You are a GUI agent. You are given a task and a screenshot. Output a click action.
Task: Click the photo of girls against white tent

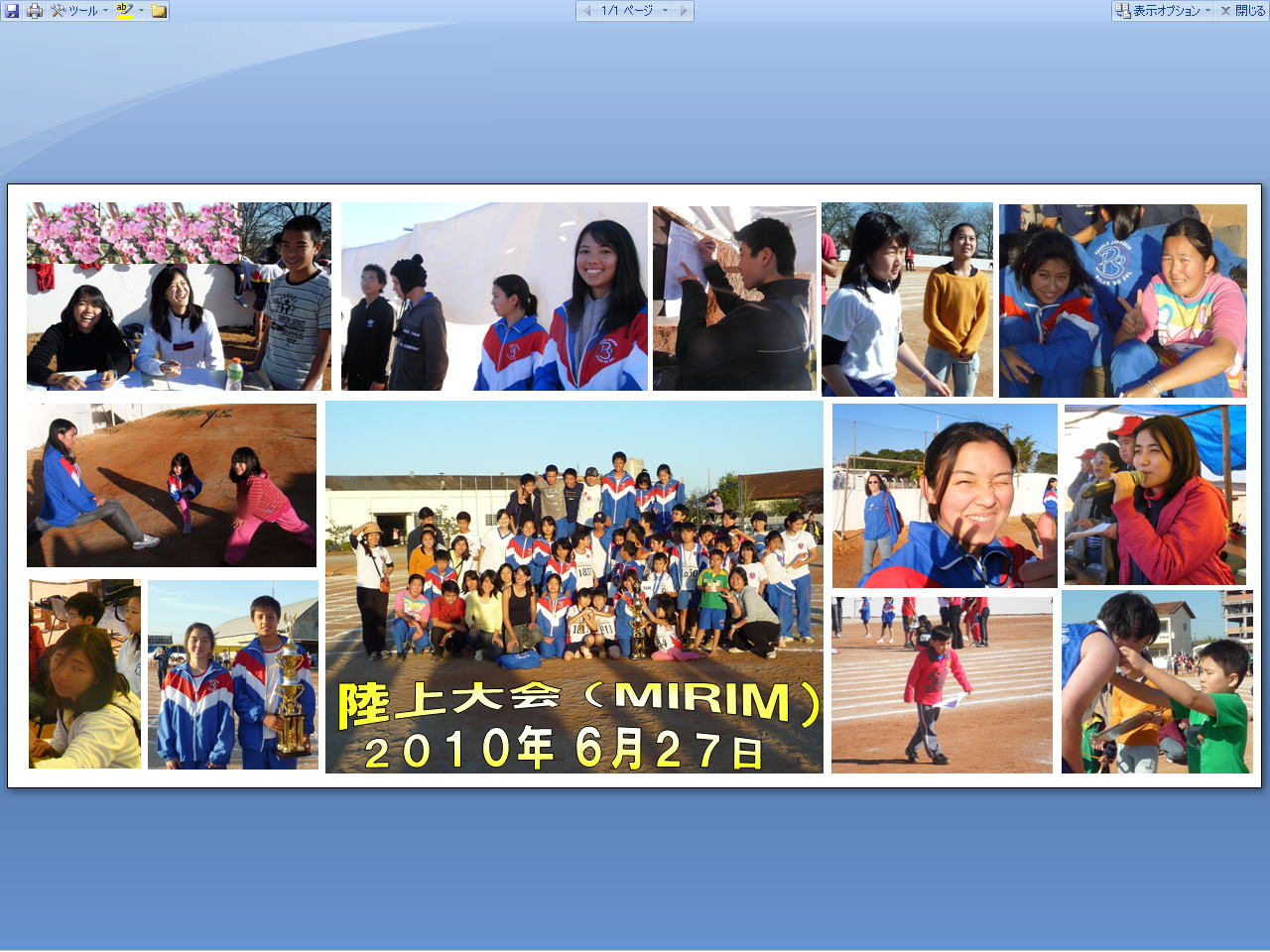coord(494,297)
